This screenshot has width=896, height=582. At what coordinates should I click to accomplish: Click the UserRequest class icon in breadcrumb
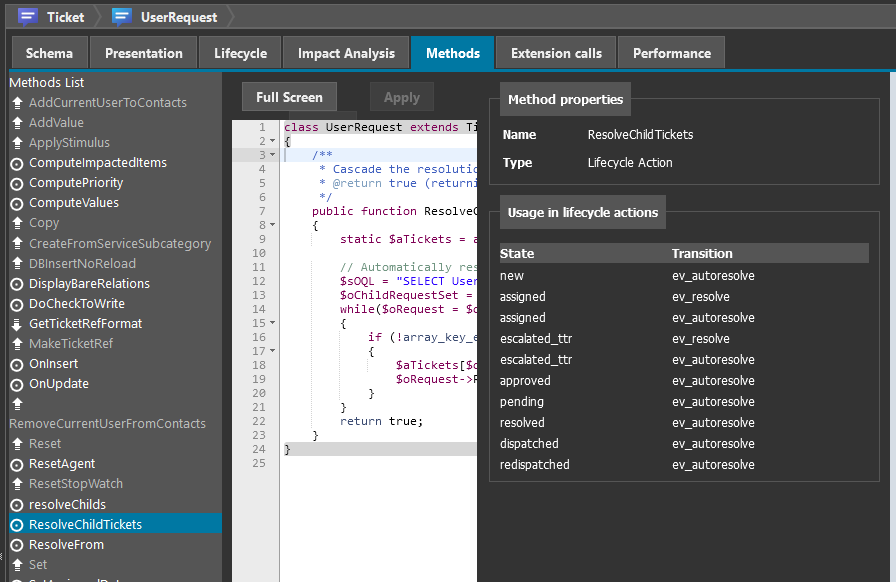pos(122,17)
